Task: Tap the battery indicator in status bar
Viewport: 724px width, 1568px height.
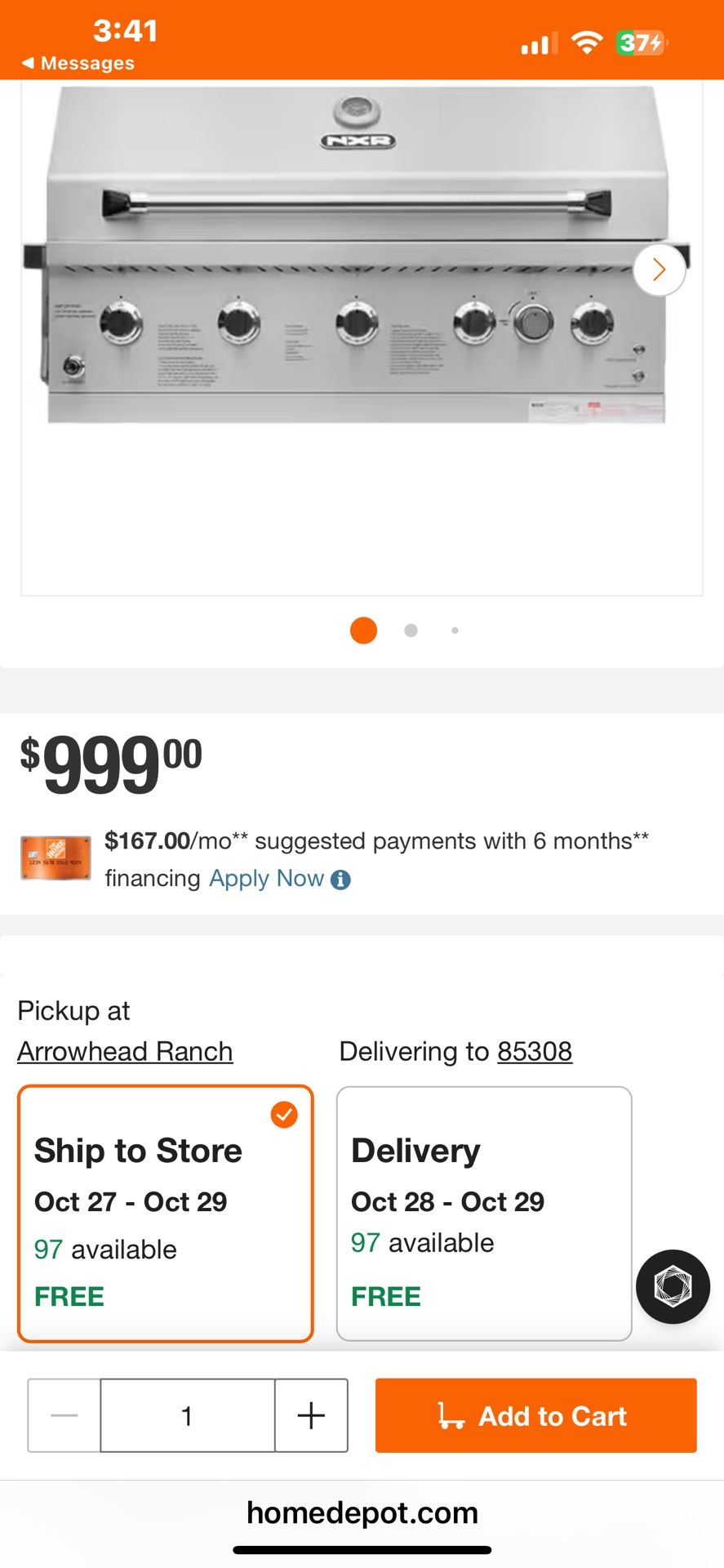Action: coord(641,42)
